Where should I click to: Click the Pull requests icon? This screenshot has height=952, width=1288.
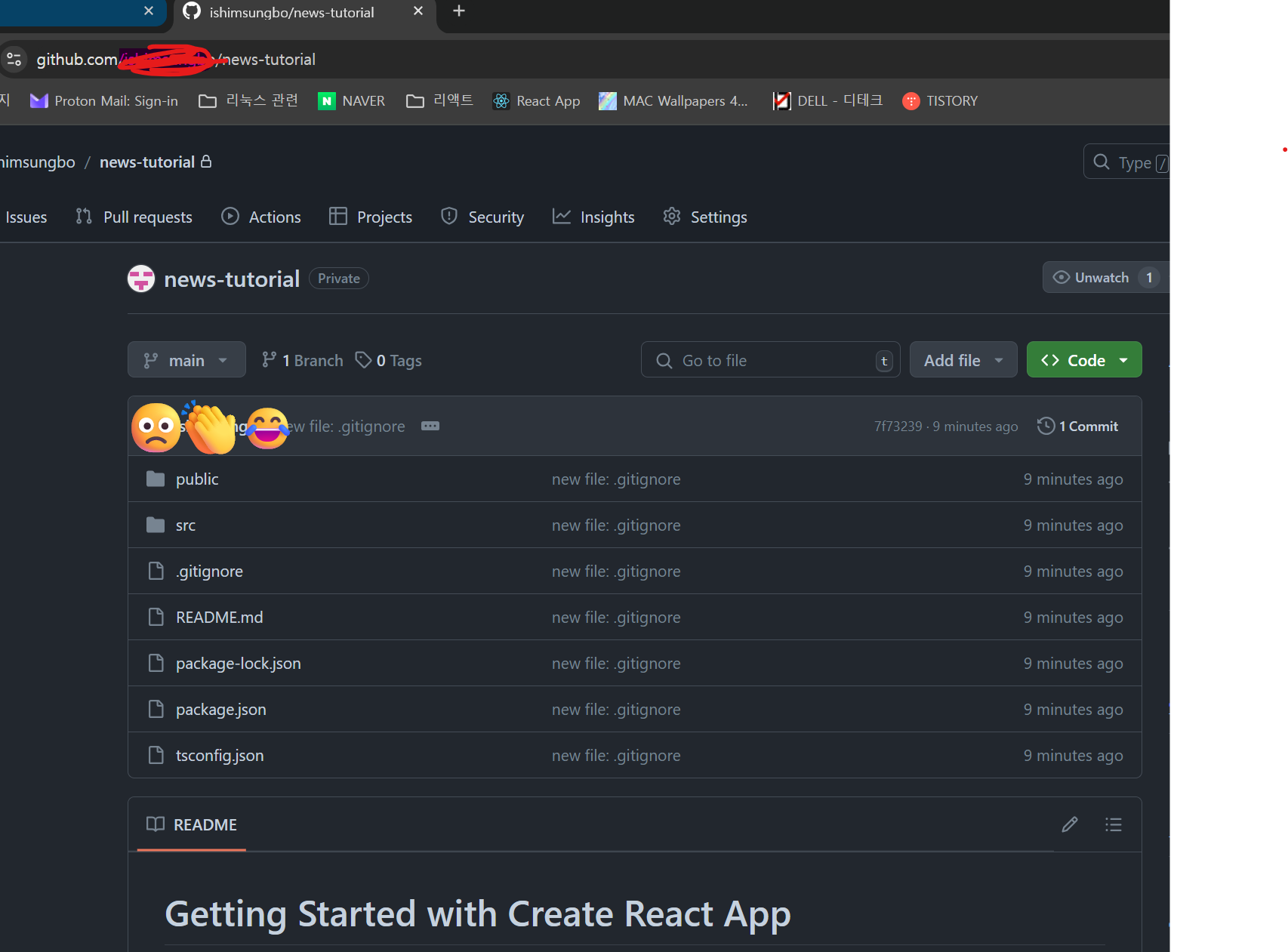click(84, 217)
